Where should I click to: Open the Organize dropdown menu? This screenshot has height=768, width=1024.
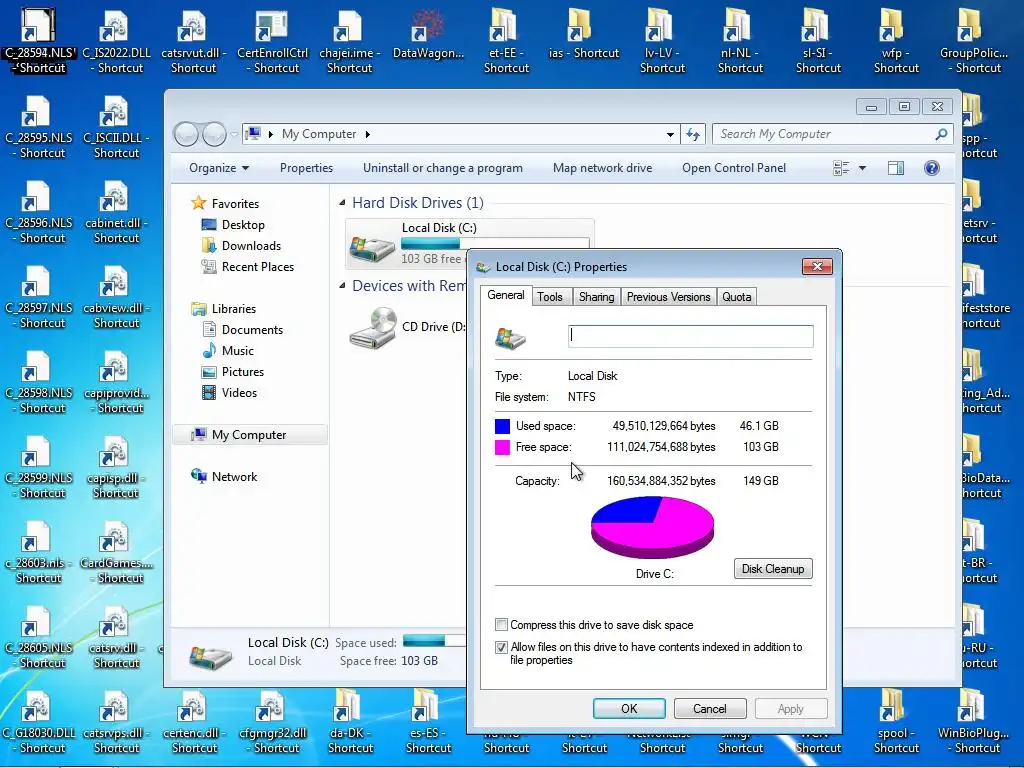[219, 168]
